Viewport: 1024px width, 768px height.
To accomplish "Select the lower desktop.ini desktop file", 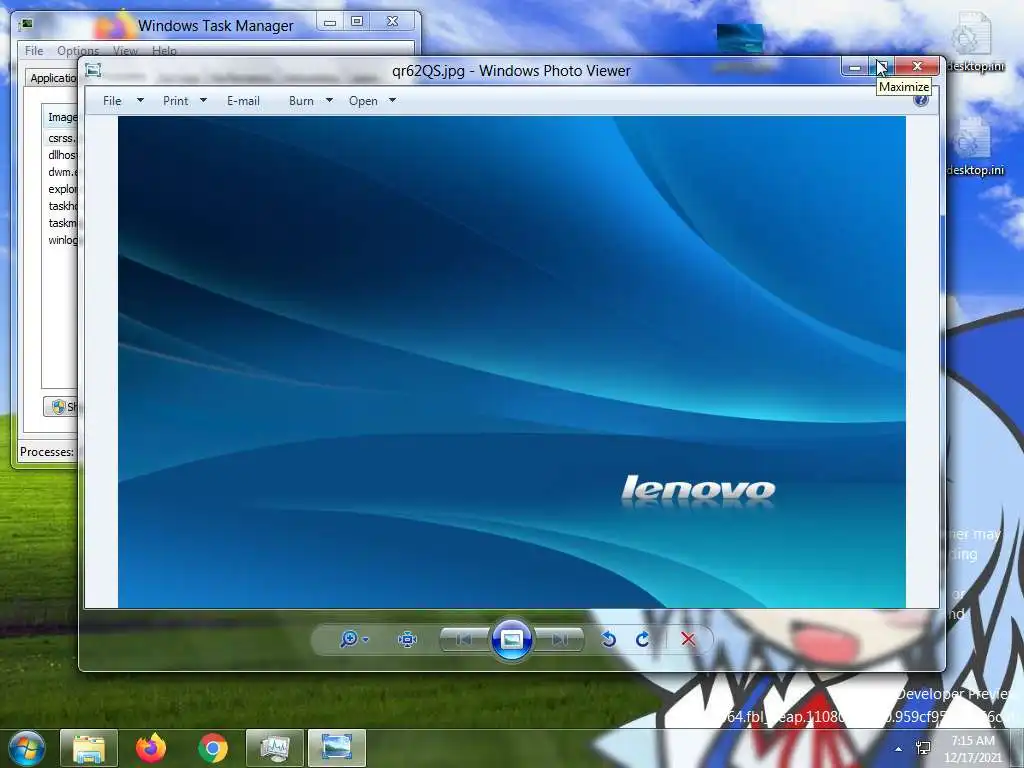I will (974, 146).
